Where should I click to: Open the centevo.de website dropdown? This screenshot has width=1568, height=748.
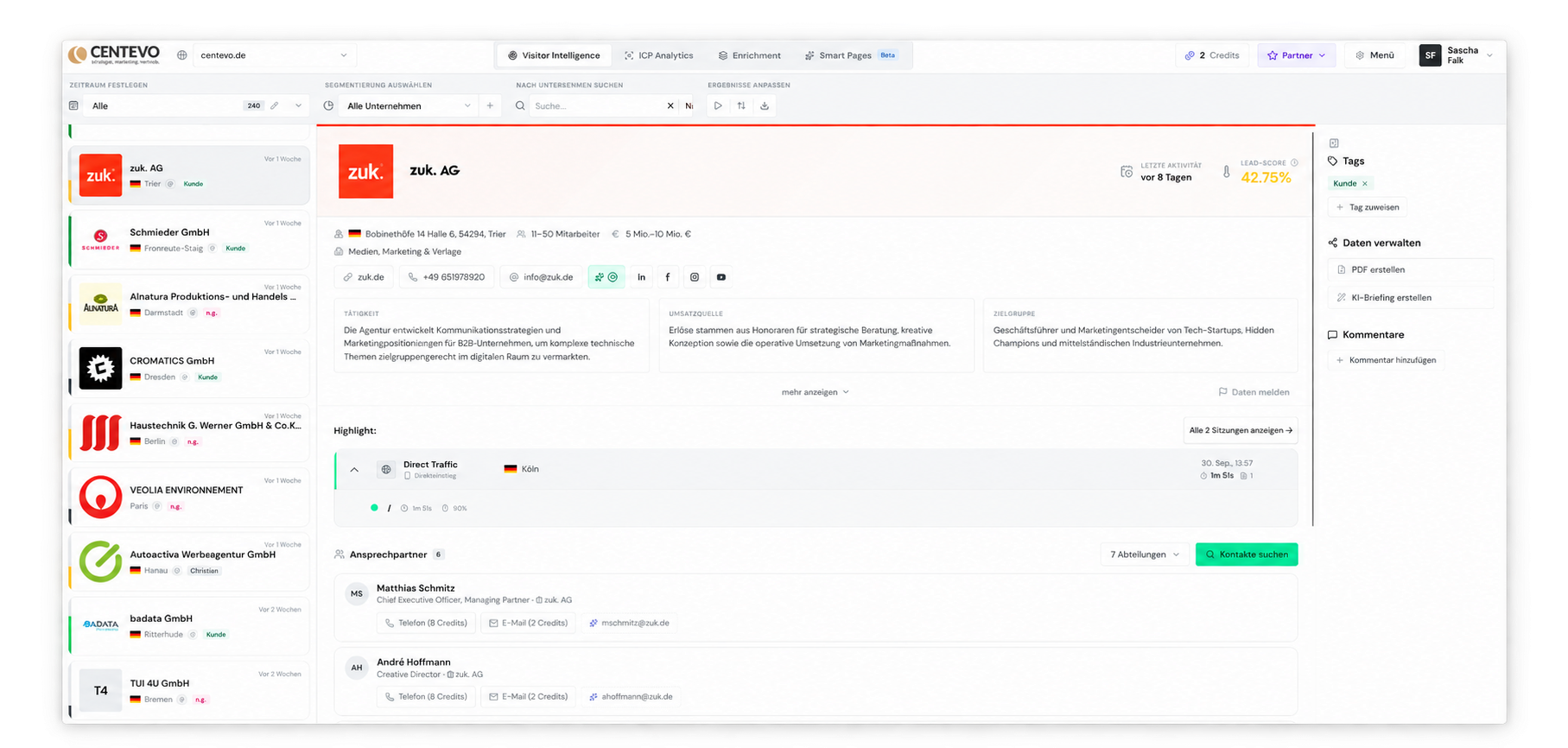pos(273,55)
